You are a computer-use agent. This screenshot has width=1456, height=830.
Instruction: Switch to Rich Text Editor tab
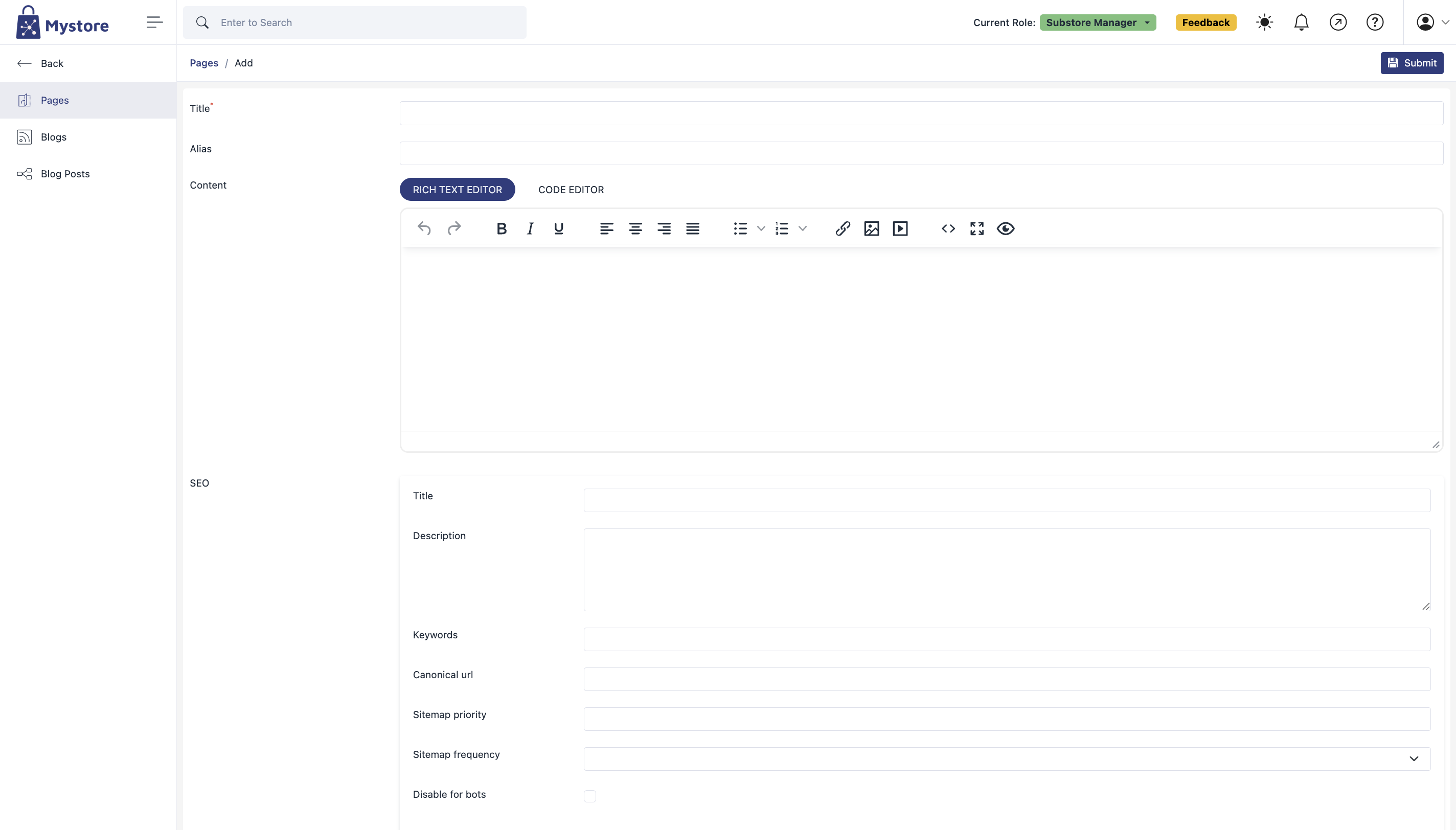coord(457,189)
